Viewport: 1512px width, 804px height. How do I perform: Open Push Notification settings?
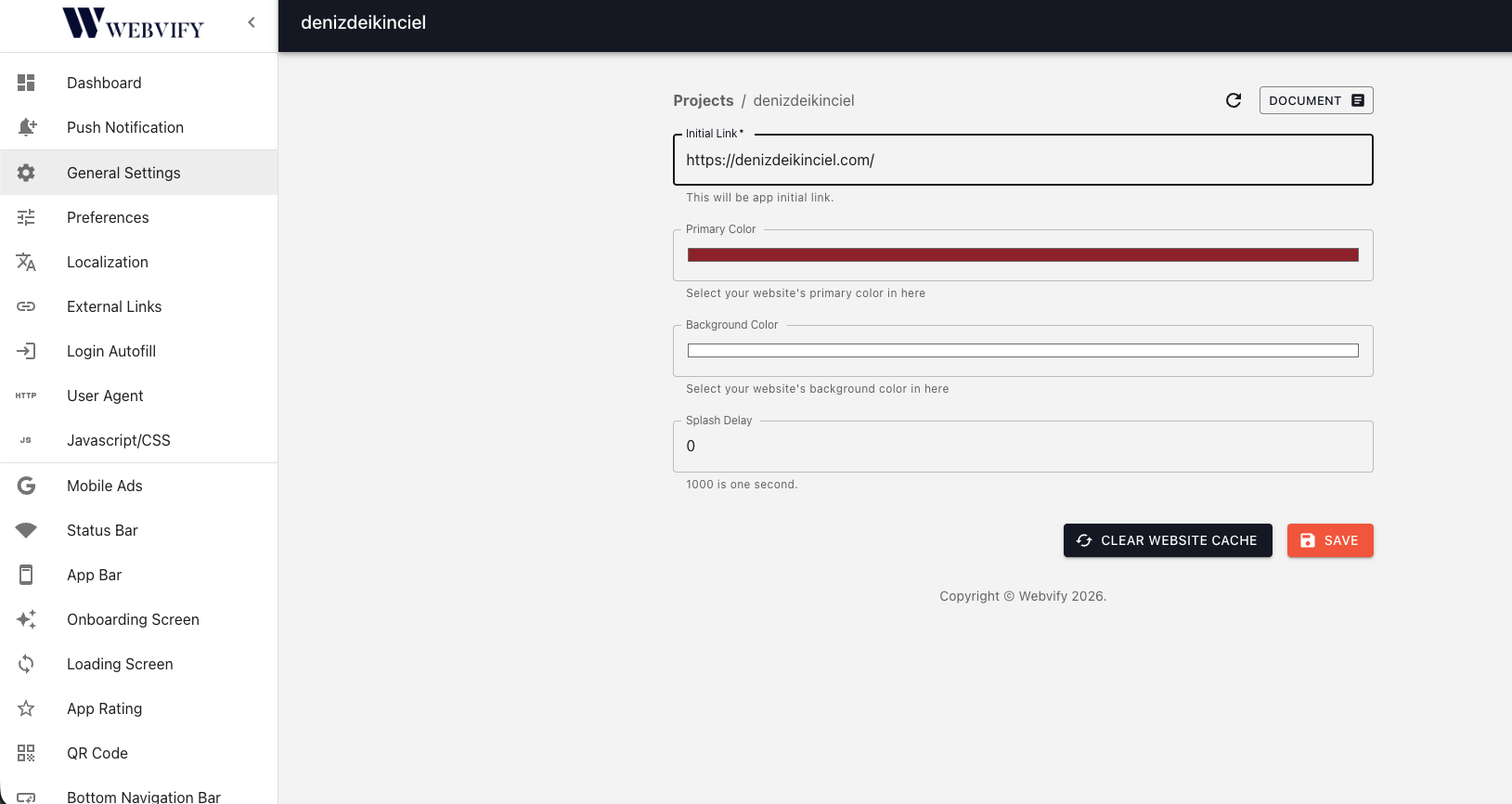[x=138, y=127]
